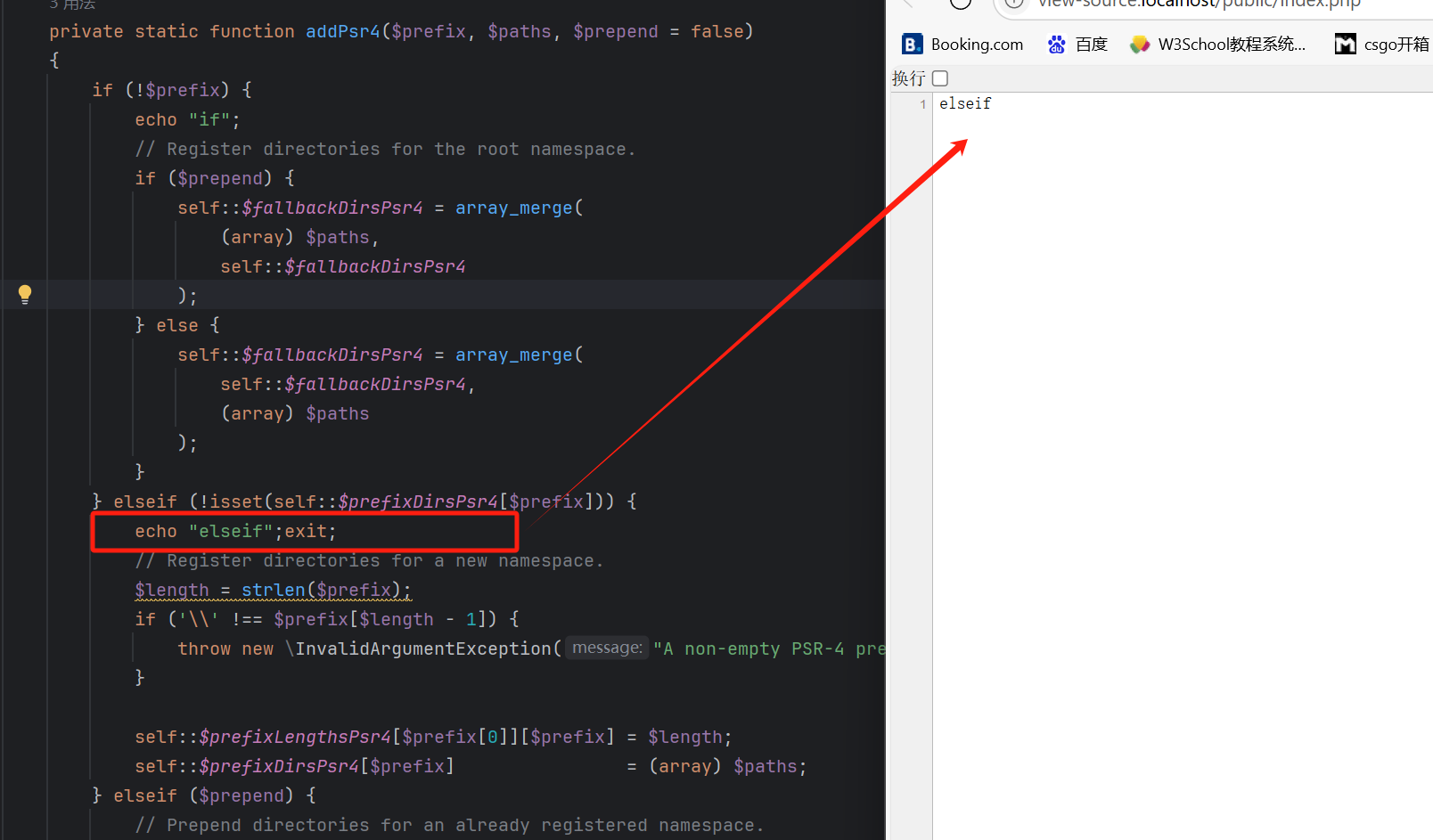The image size is (1433, 840).
Task: Open the csgo开箱 bookmark
Action: coord(1382,45)
